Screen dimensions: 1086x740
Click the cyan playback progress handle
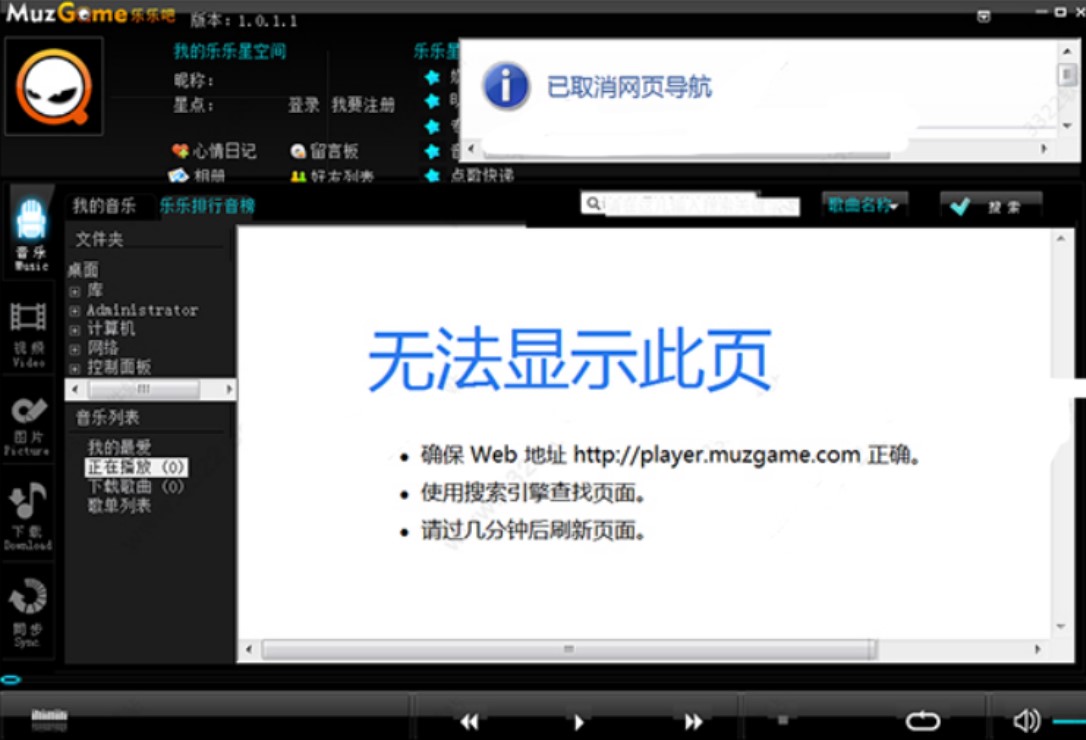coord(11,680)
